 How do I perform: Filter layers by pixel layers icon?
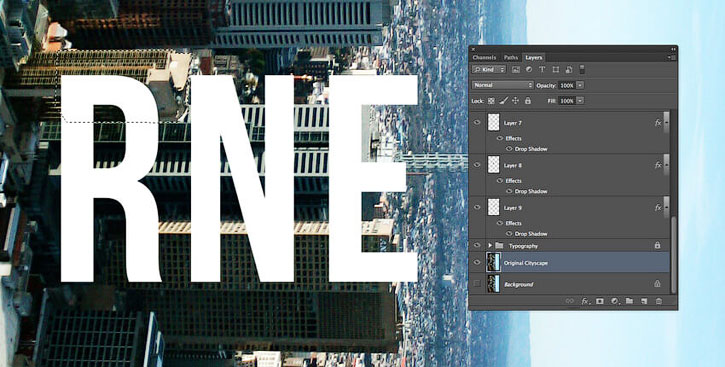pyautogui.click(x=516, y=70)
